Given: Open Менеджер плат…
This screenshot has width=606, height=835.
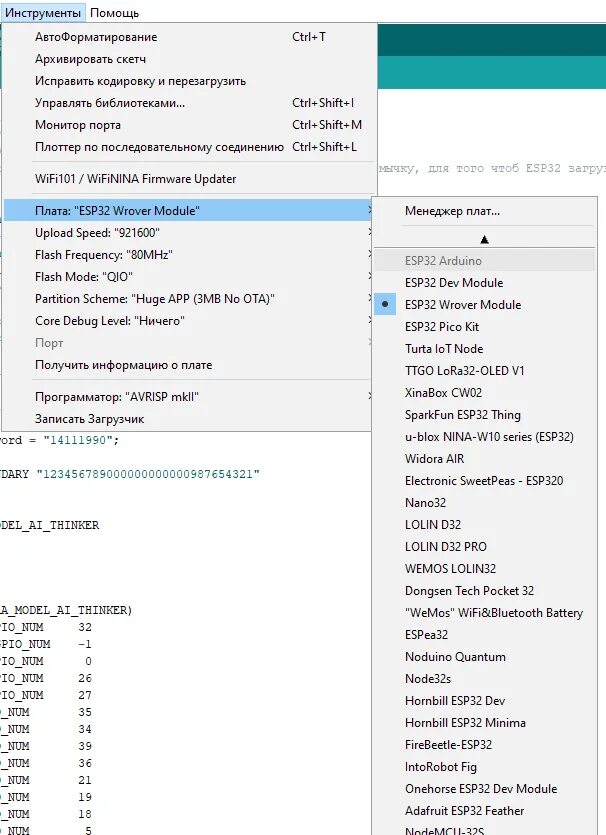Looking at the screenshot, I should (x=485, y=211).
